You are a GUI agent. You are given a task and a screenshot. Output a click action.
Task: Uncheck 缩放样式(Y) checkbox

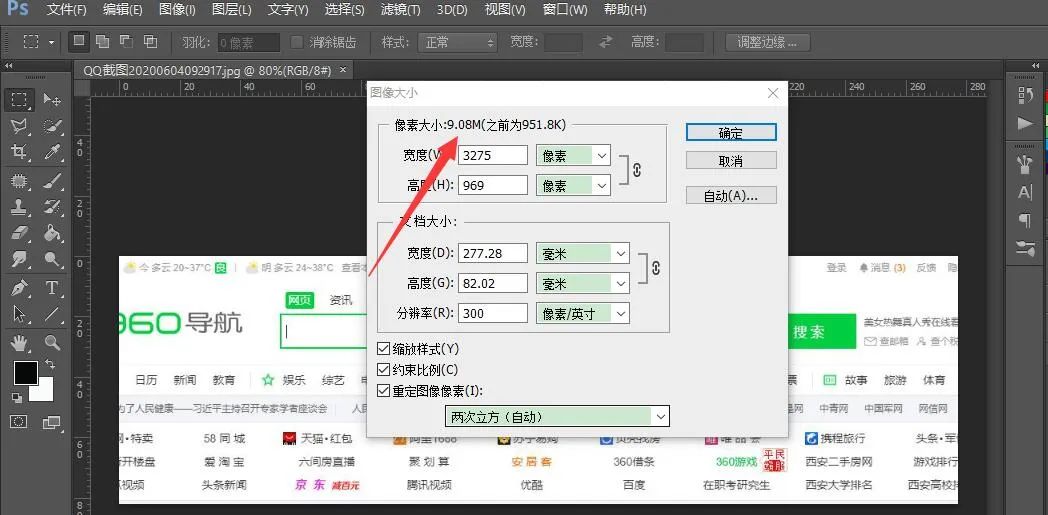[x=383, y=349]
